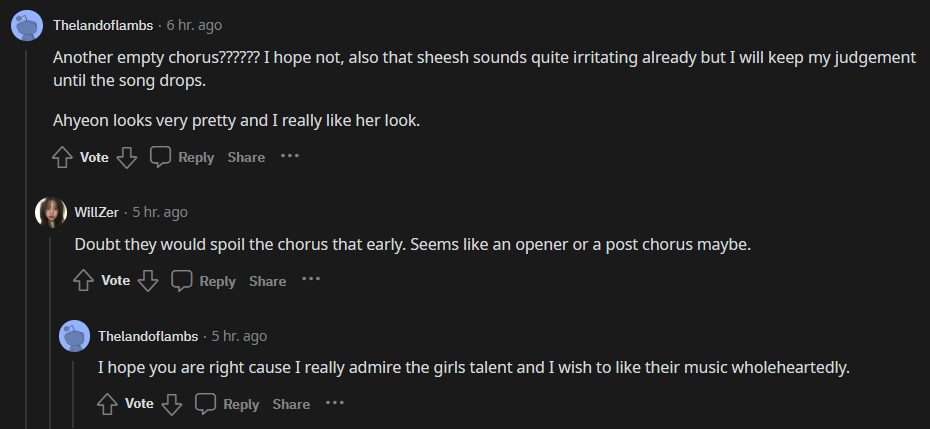Show more options on the last reply
Screen dimensions: 930x429
tap(335, 403)
